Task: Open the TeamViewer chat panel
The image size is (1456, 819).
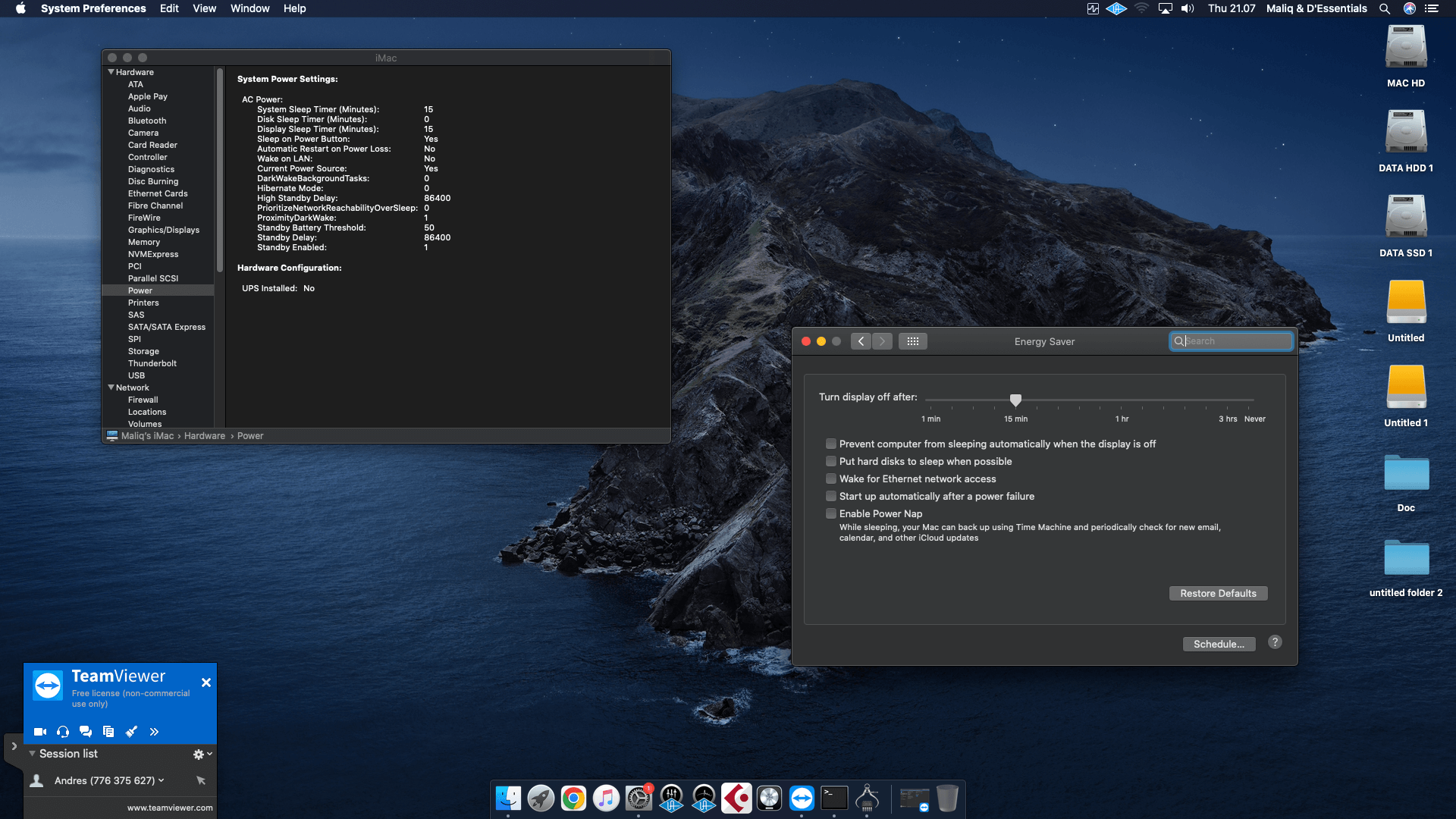Action: pos(85,732)
